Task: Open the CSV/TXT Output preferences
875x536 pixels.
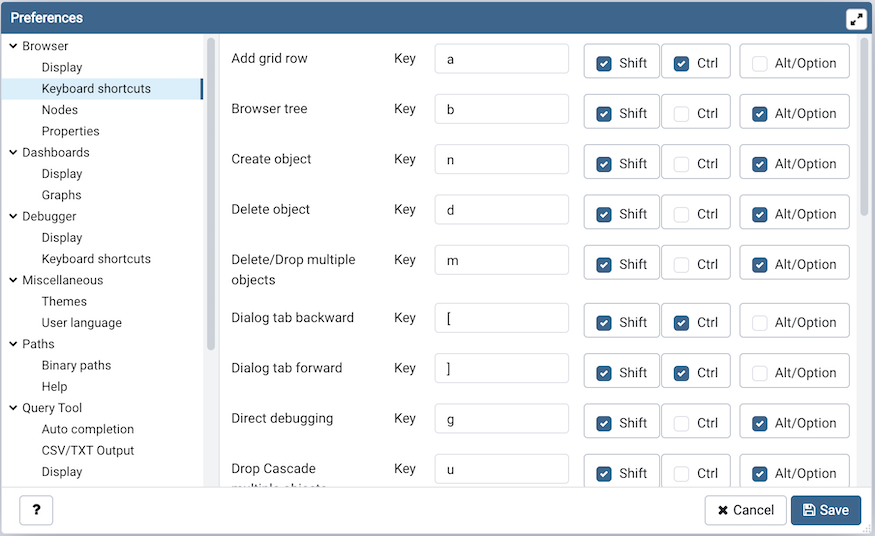Action: [88, 450]
